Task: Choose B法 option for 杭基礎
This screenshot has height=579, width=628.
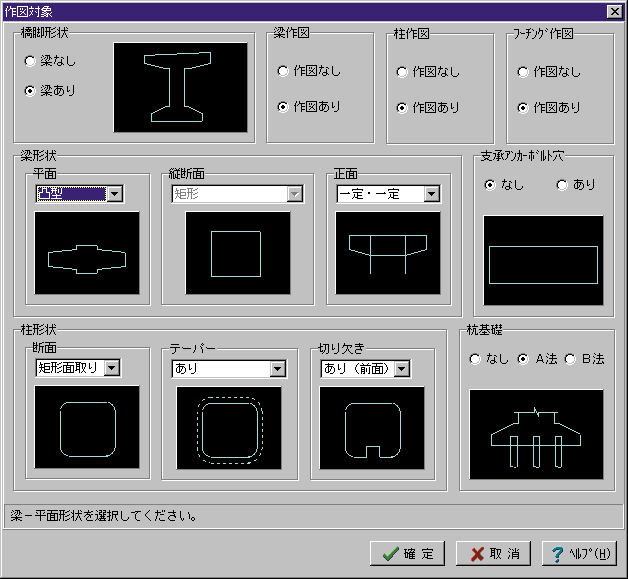Action: (x=570, y=359)
